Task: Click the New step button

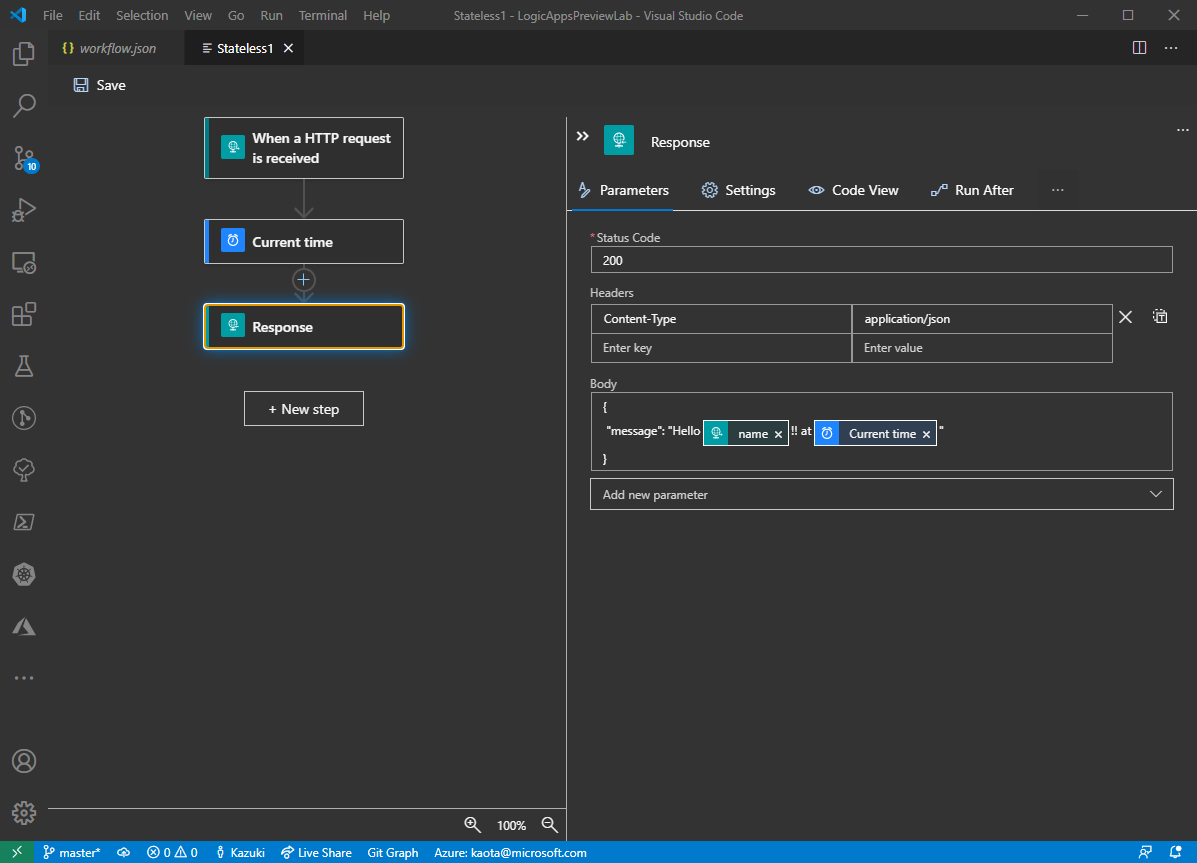Action: pyautogui.click(x=304, y=409)
